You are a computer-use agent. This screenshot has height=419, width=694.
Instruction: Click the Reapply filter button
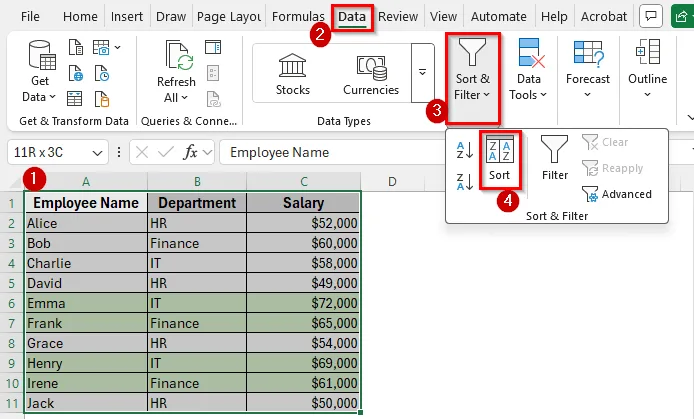(x=613, y=168)
